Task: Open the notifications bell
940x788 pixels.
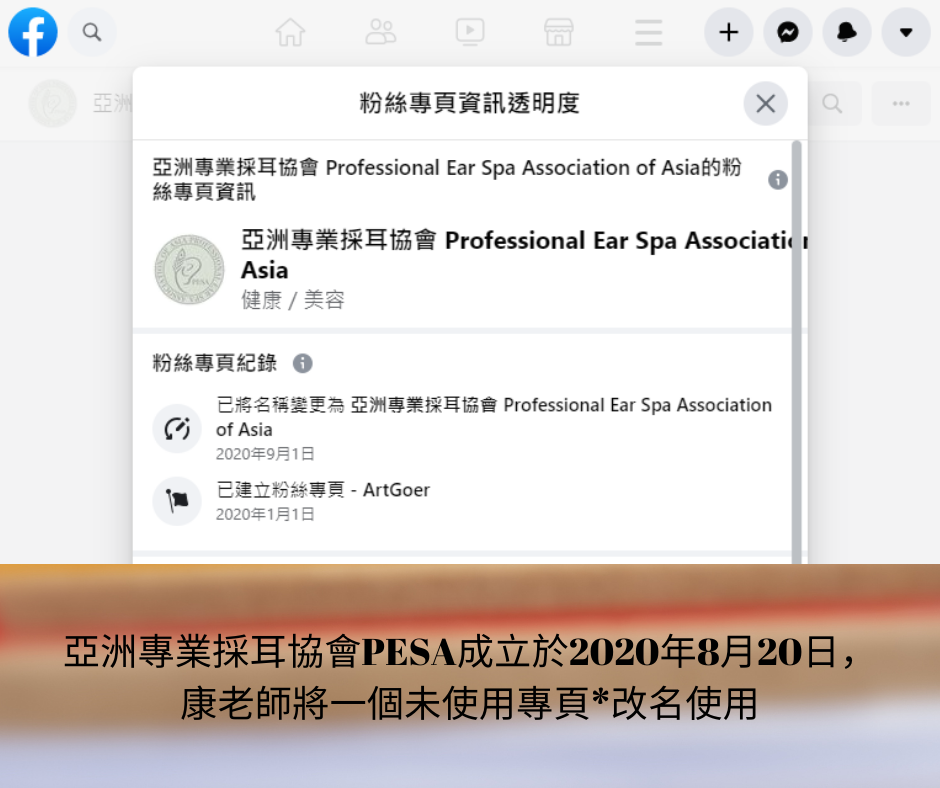Action: click(846, 32)
